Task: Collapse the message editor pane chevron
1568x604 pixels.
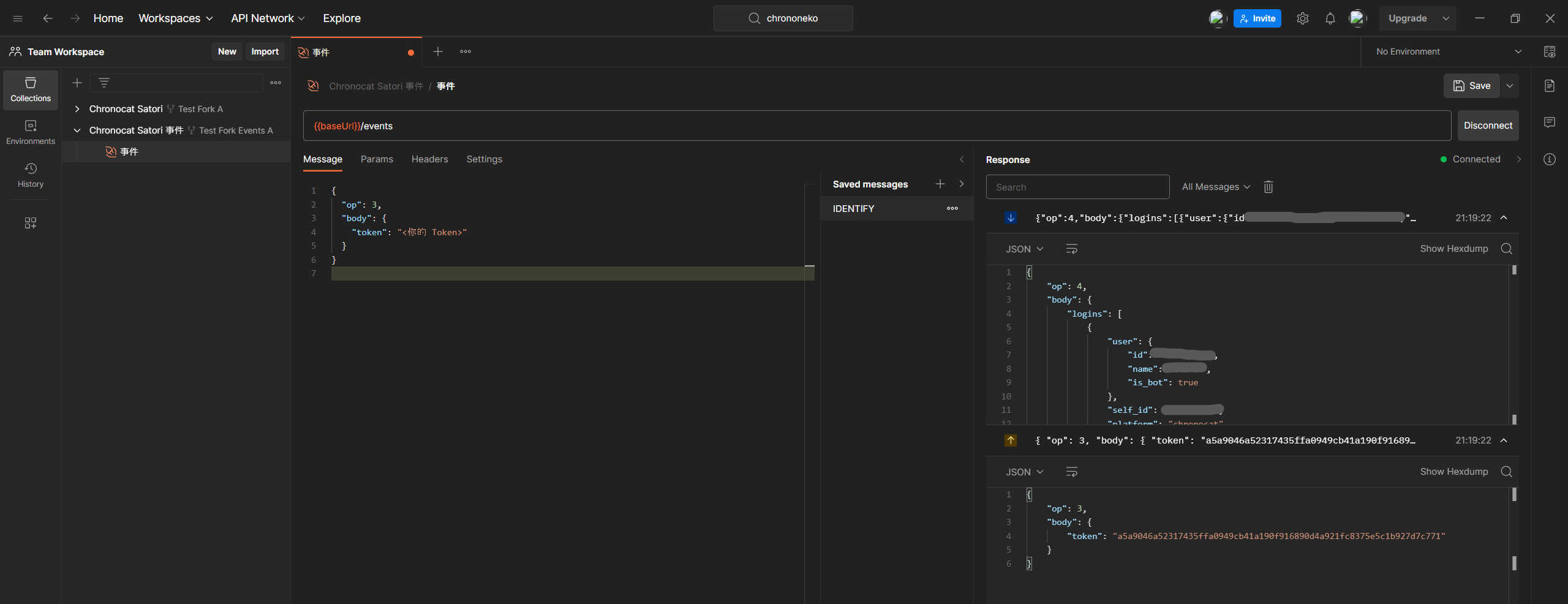Action: click(962, 159)
